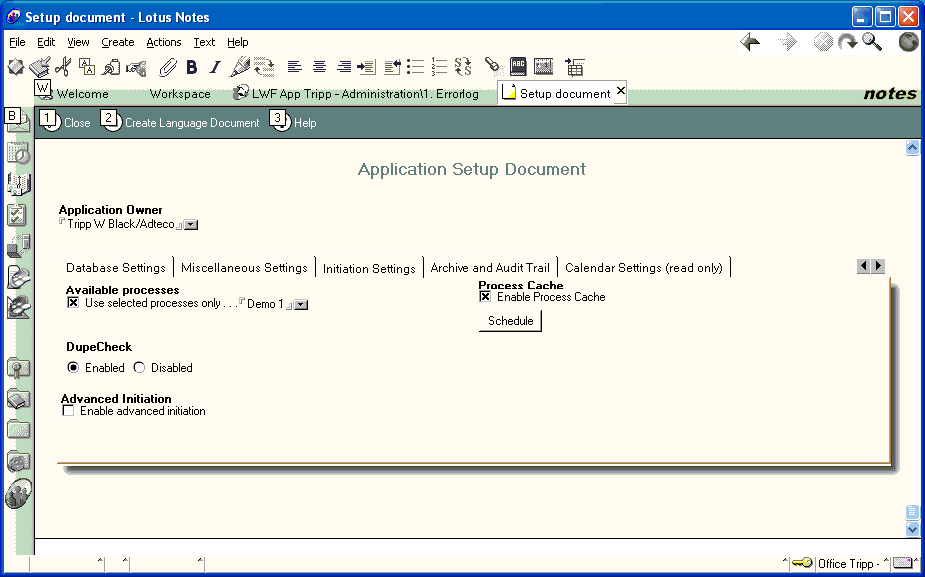Center-align text using toolbar icon
Image resolution: width=925 pixels, height=577 pixels.
pos(319,67)
